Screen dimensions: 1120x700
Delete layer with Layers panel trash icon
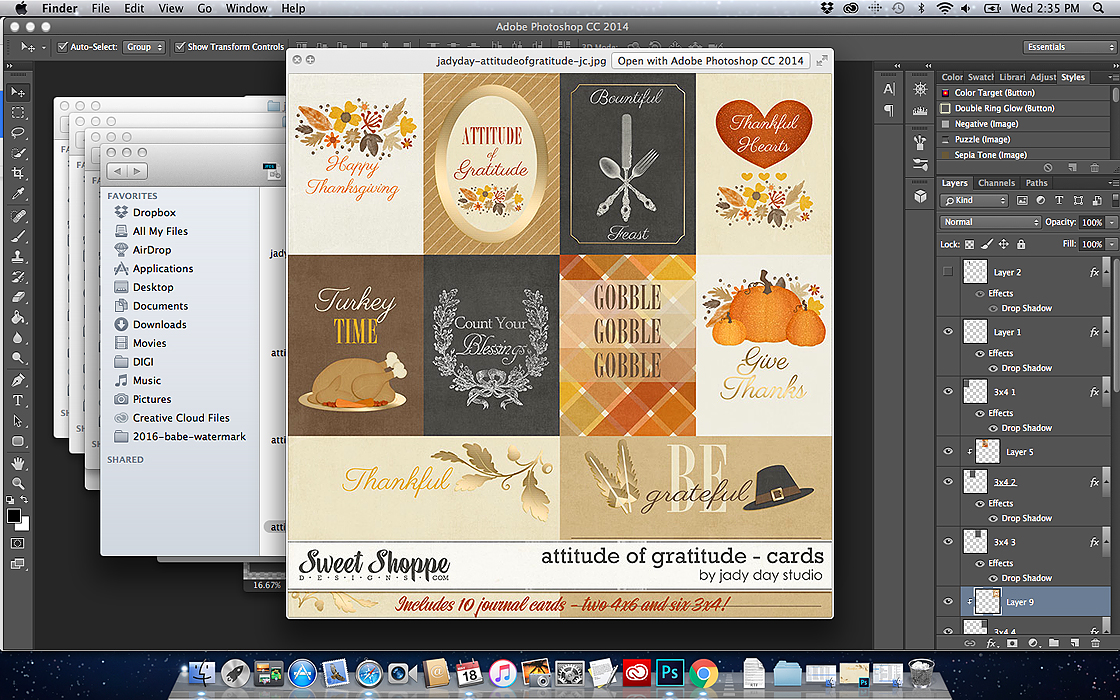(1095, 643)
